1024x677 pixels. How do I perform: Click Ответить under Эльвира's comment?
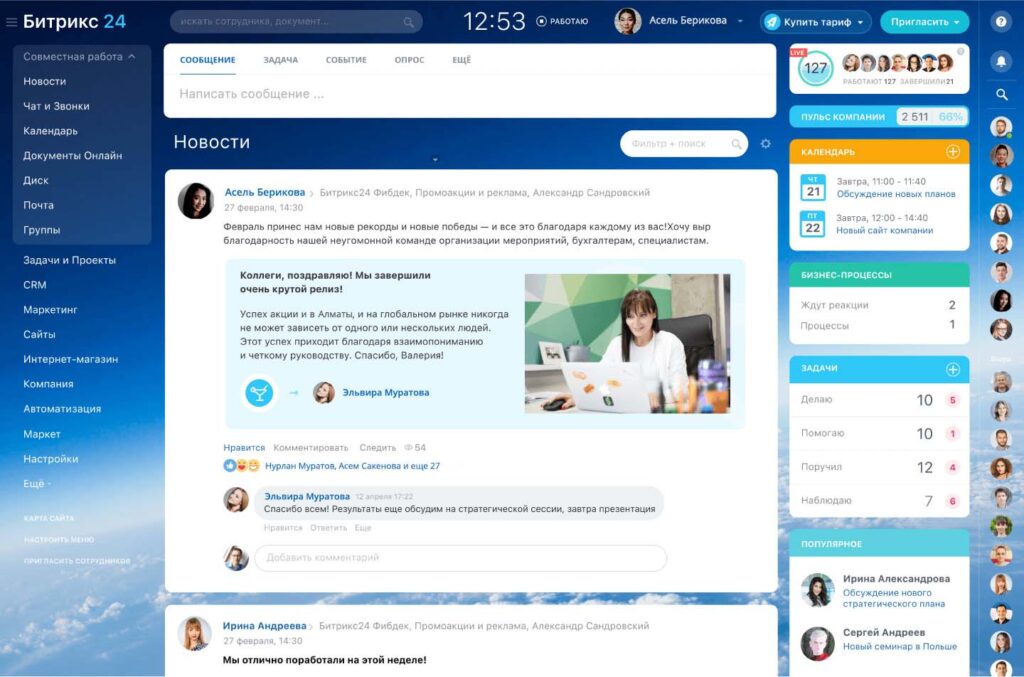point(328,528)
